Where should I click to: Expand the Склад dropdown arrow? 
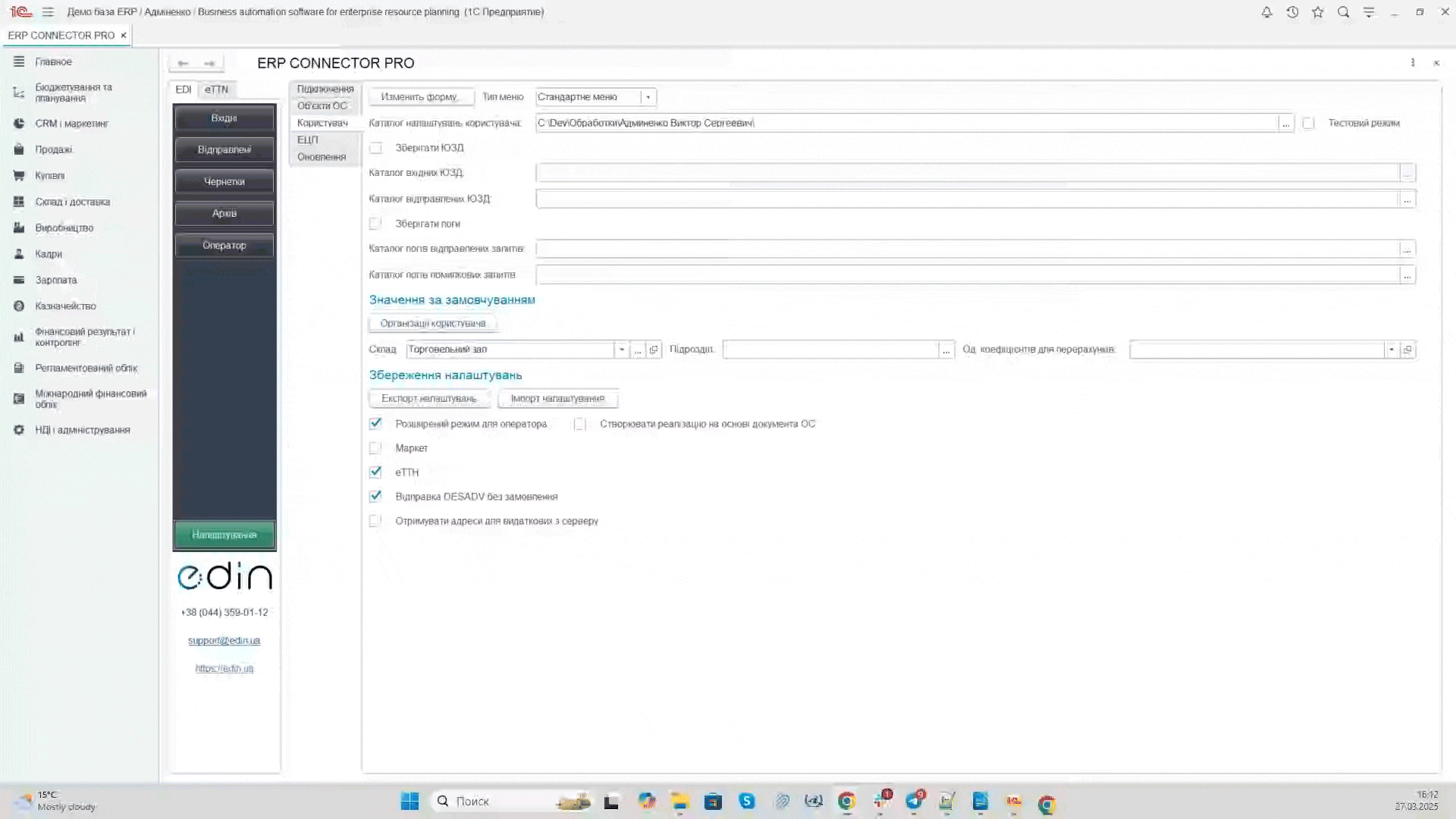click(x=622, y=350)
